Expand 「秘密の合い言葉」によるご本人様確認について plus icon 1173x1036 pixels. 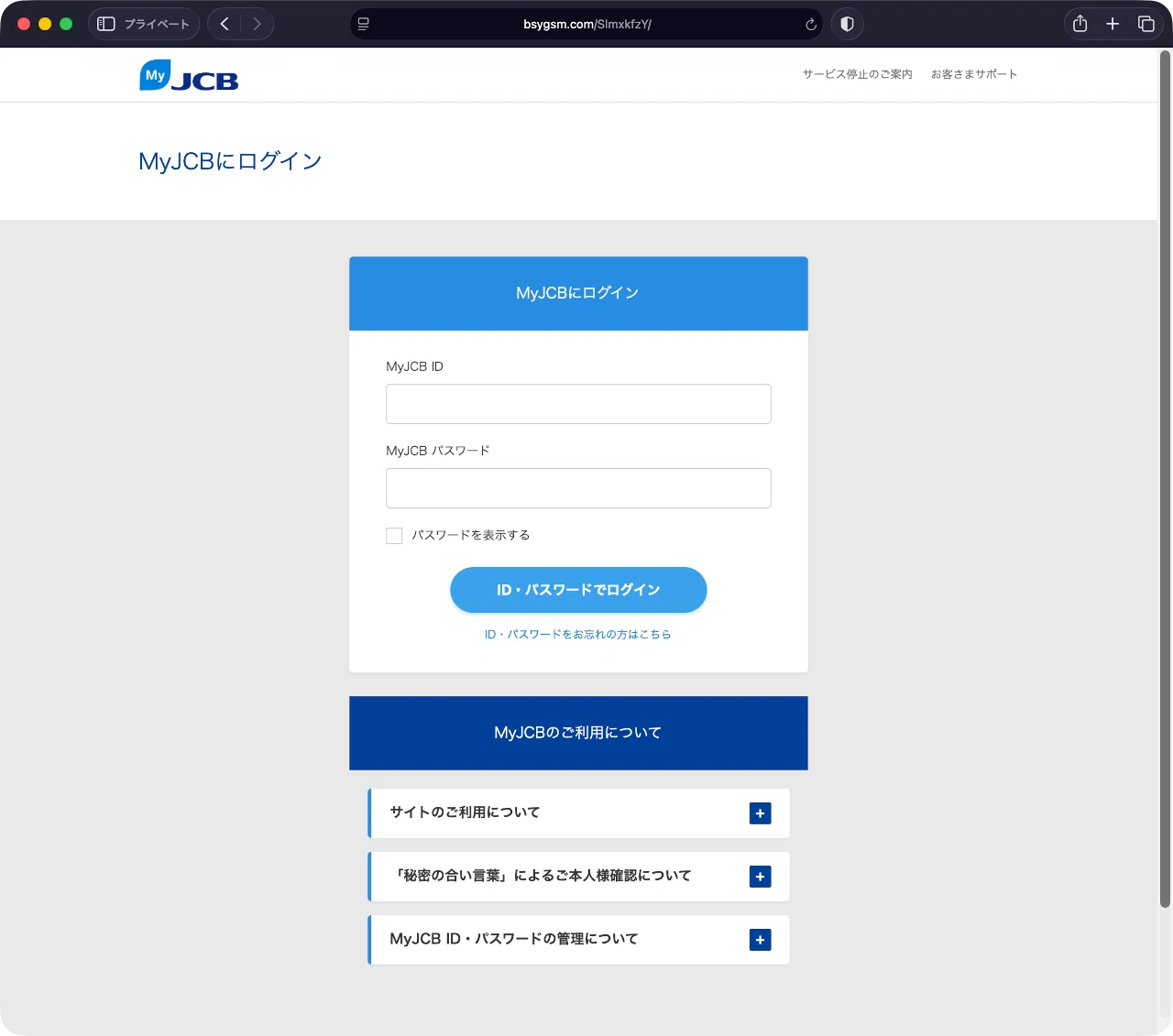click(x=760, y=877)
